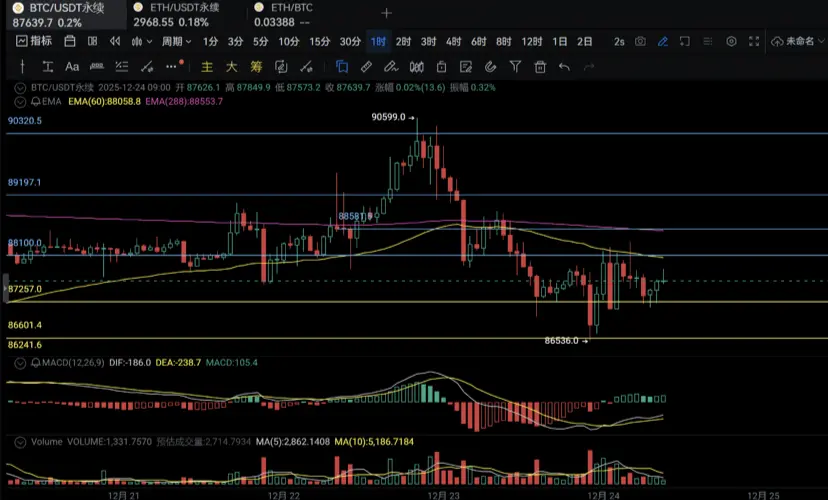Switch to the 3时 timeframe
This screenshot has width=828, height=500.
[428, 41]
